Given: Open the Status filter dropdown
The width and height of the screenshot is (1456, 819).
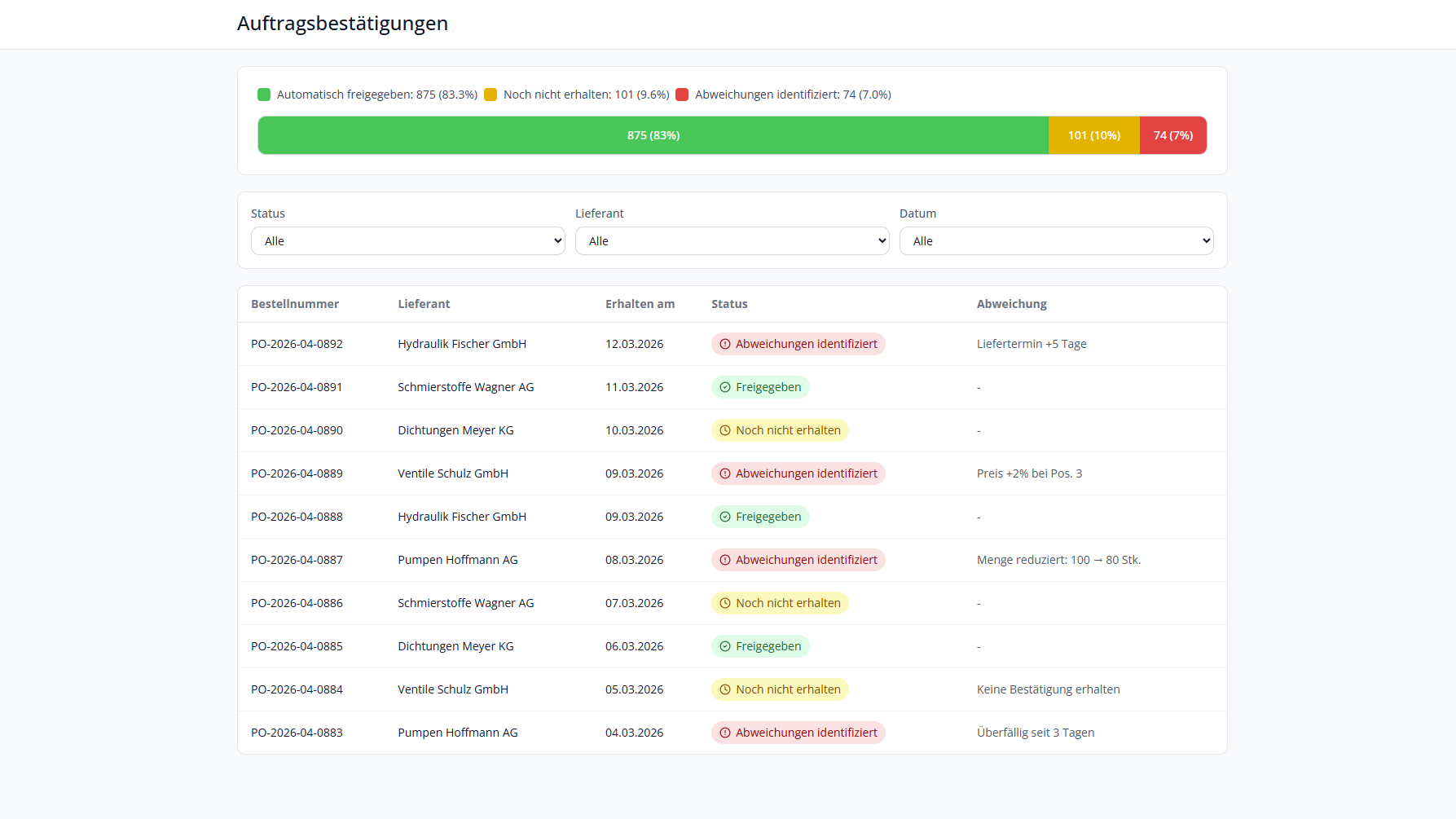Looking at the screenshot, I should click(407, 241).
